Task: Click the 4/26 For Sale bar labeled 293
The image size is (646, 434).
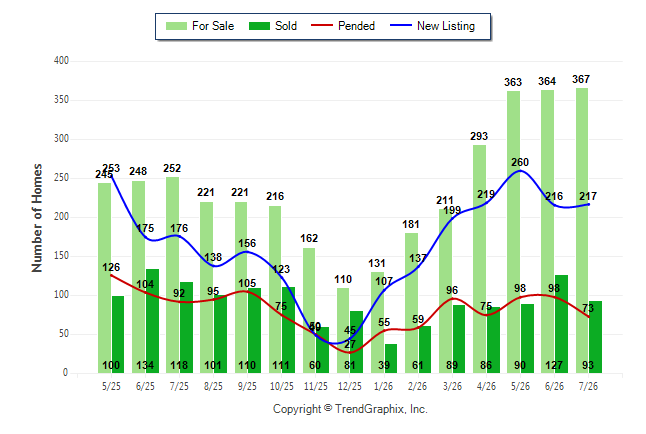Action: (480, 259)
